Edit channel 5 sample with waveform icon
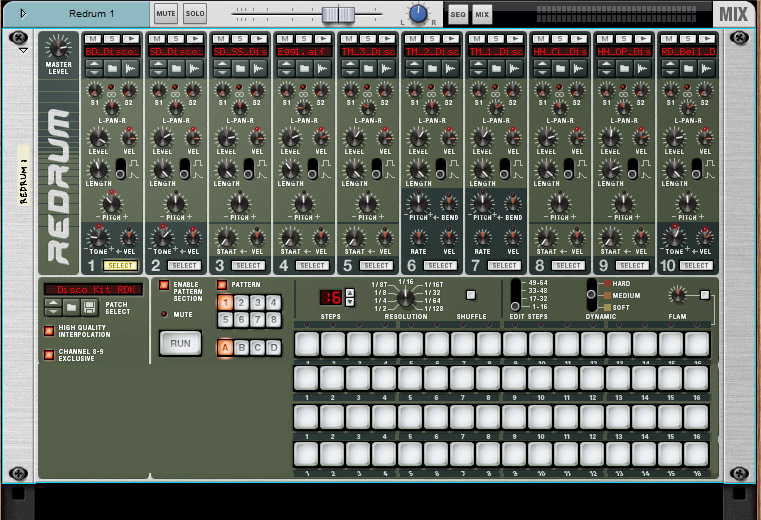761x520 pixels. (387, 68)
